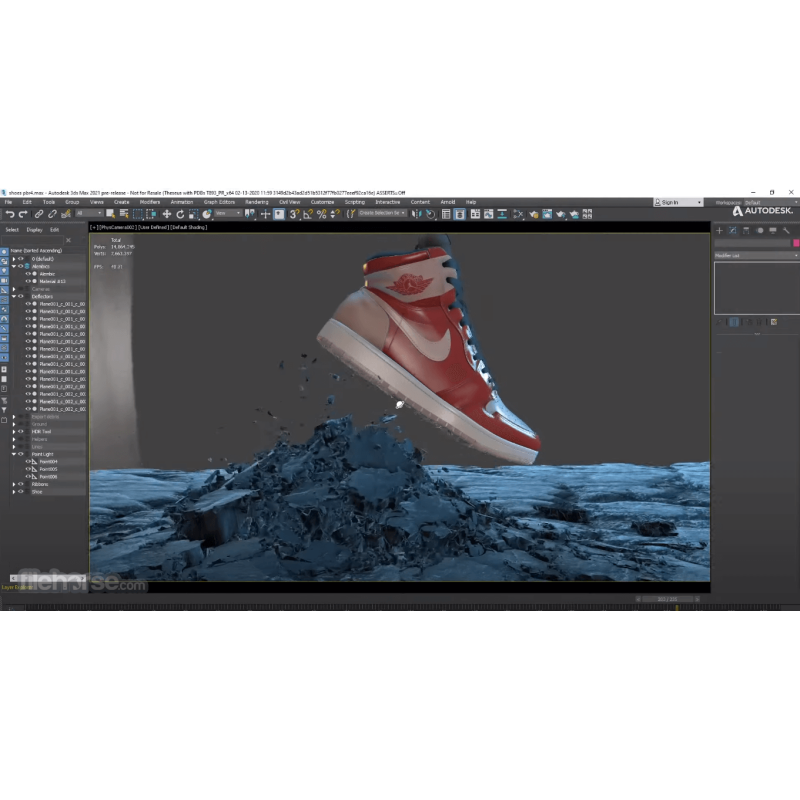Open the Create tab plus icon
This screenshot has height=800, width=800.
[x=719, y=231]
